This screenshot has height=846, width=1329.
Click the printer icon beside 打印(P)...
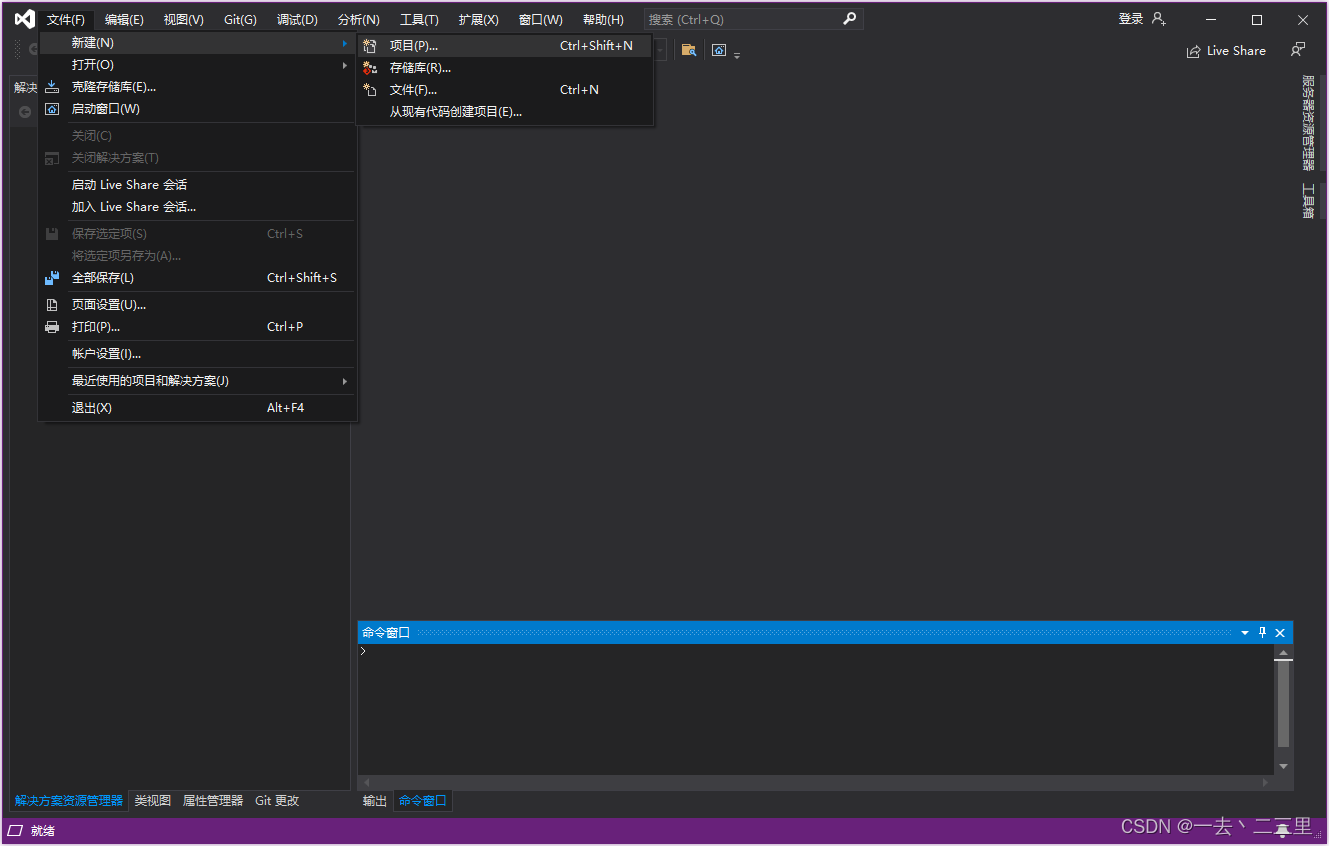pos(52,327)
